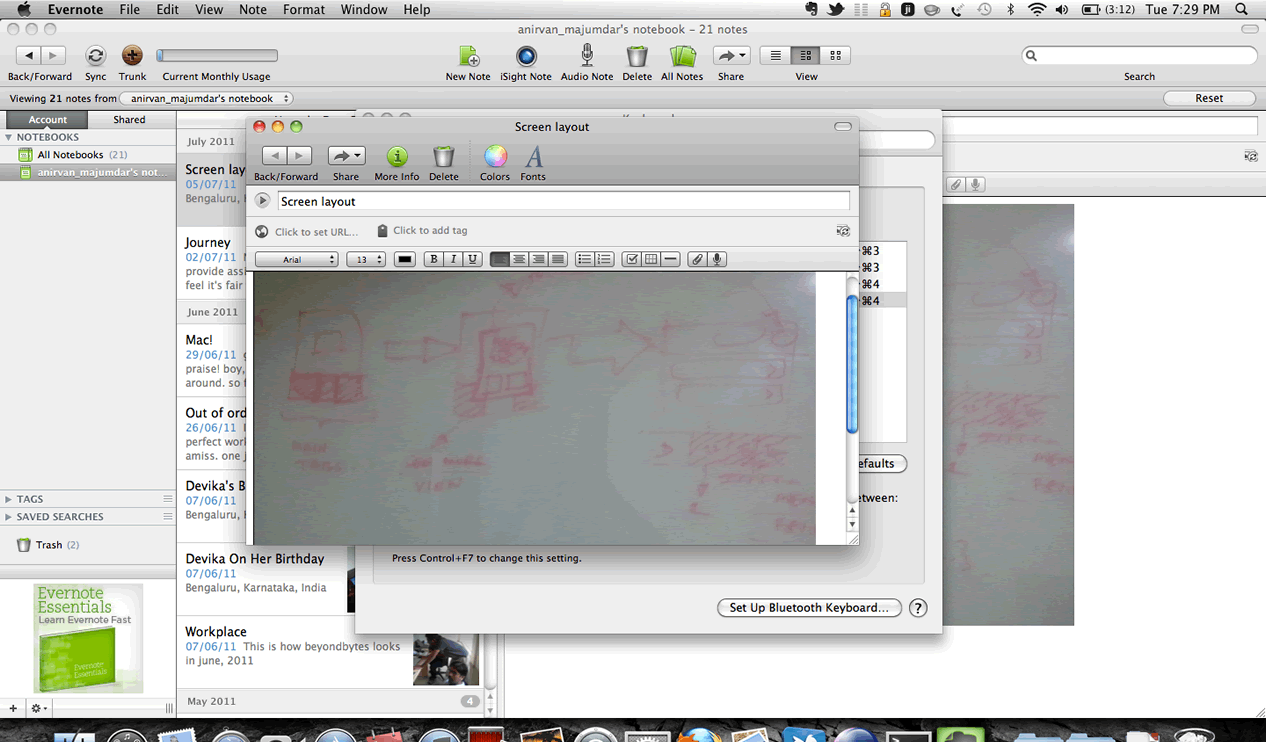Image resolution: width=1266 pixels, height=742 pixels.
Task: Open More Info in Screen layout window
Action: [397, 156]
